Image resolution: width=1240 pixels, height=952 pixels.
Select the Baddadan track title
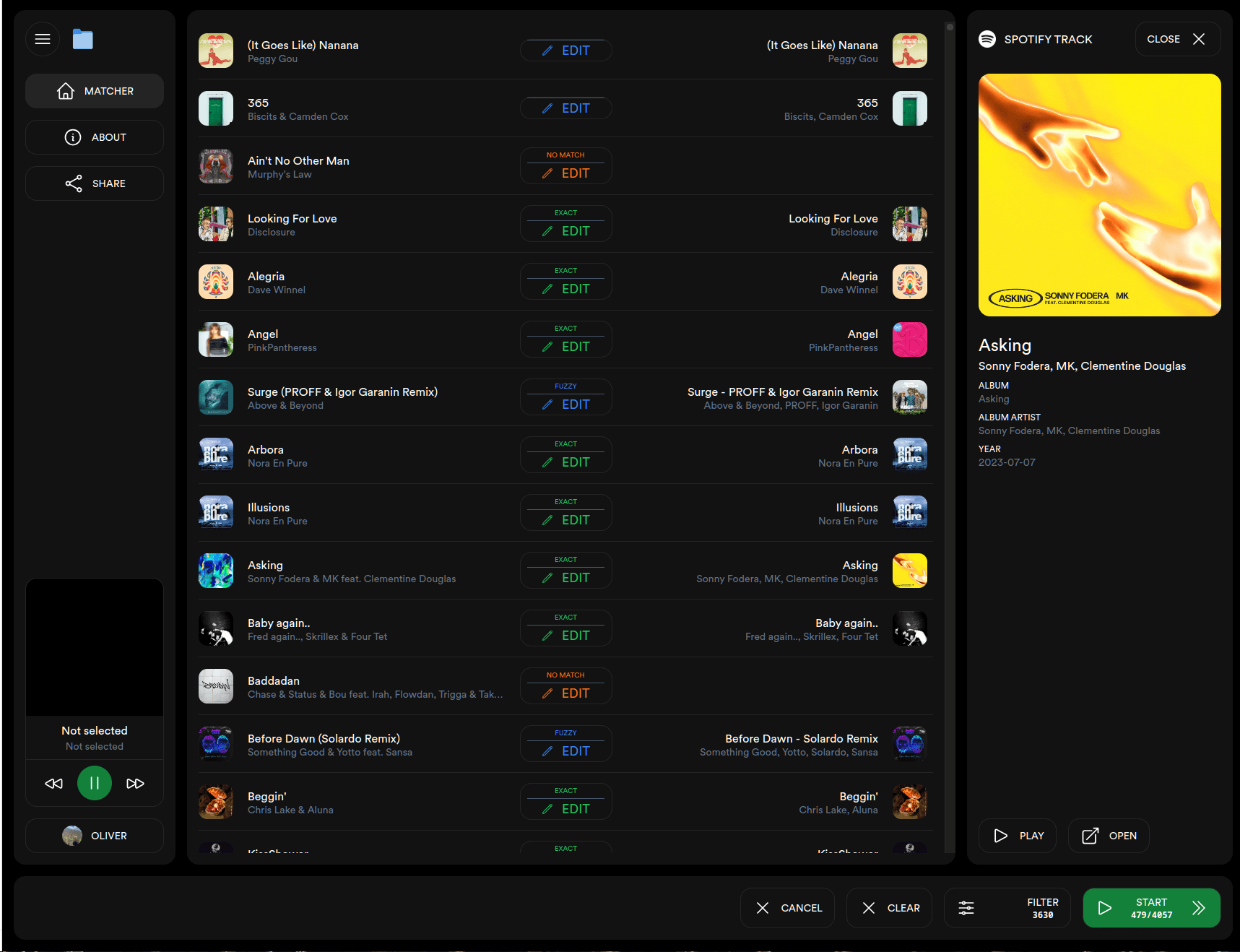(x=274, y=680)
